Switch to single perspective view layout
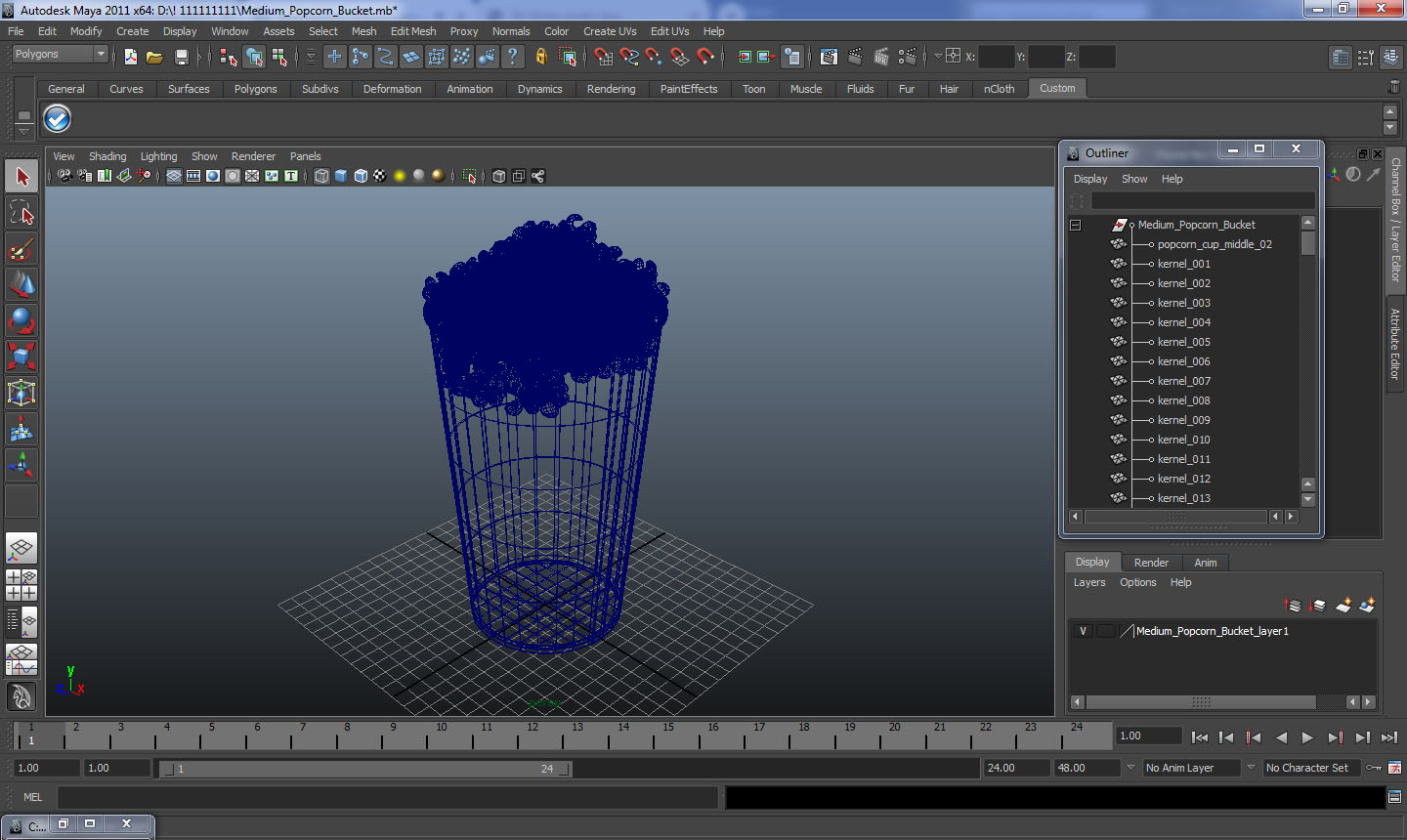Image resolution: width=1407 pixels, height=840 pixels. (x=21, y=549)
